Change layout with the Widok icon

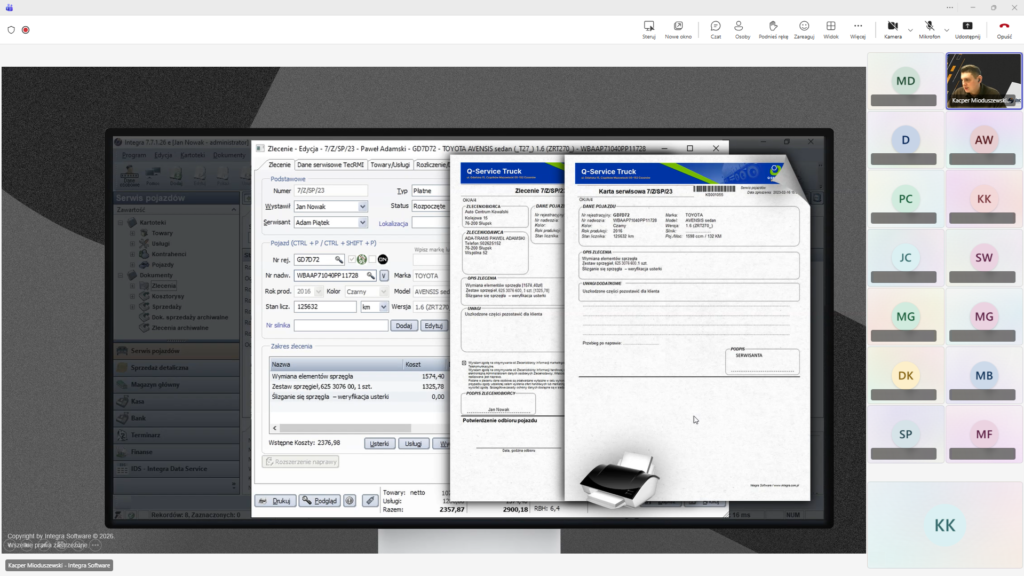[831, 27]
